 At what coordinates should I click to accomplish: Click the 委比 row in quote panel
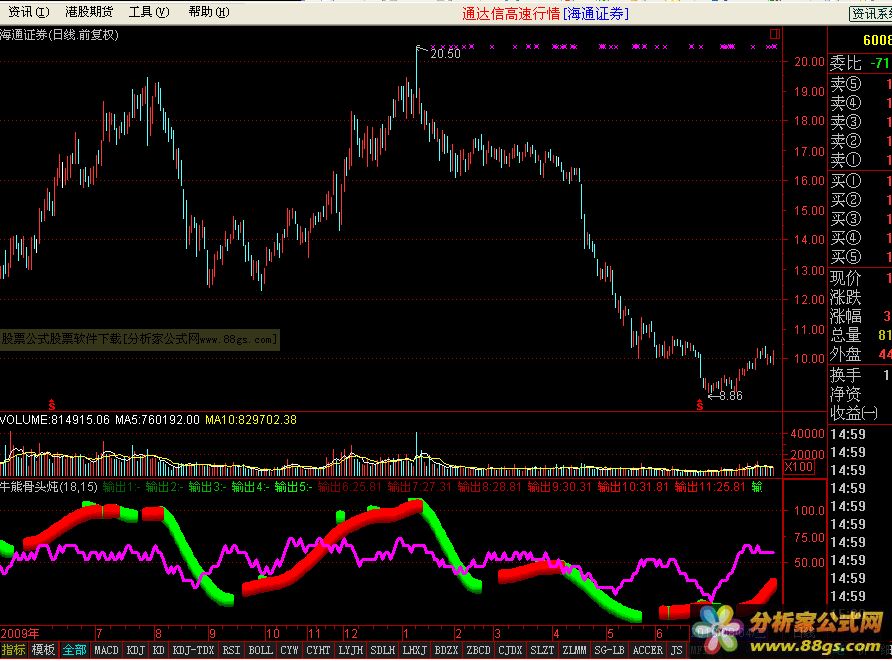(860, 63)
